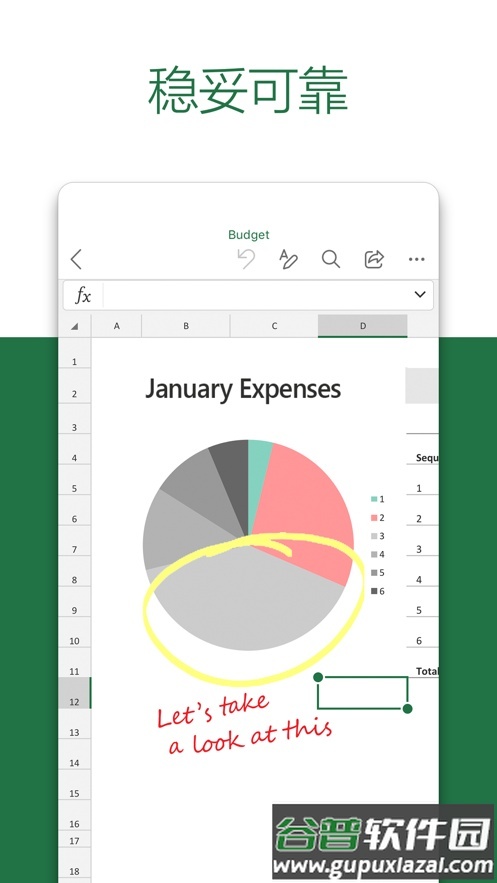This screenshot has width=497, height=883.
Task: Open the search magnifier icon
Action: (331, 259)
